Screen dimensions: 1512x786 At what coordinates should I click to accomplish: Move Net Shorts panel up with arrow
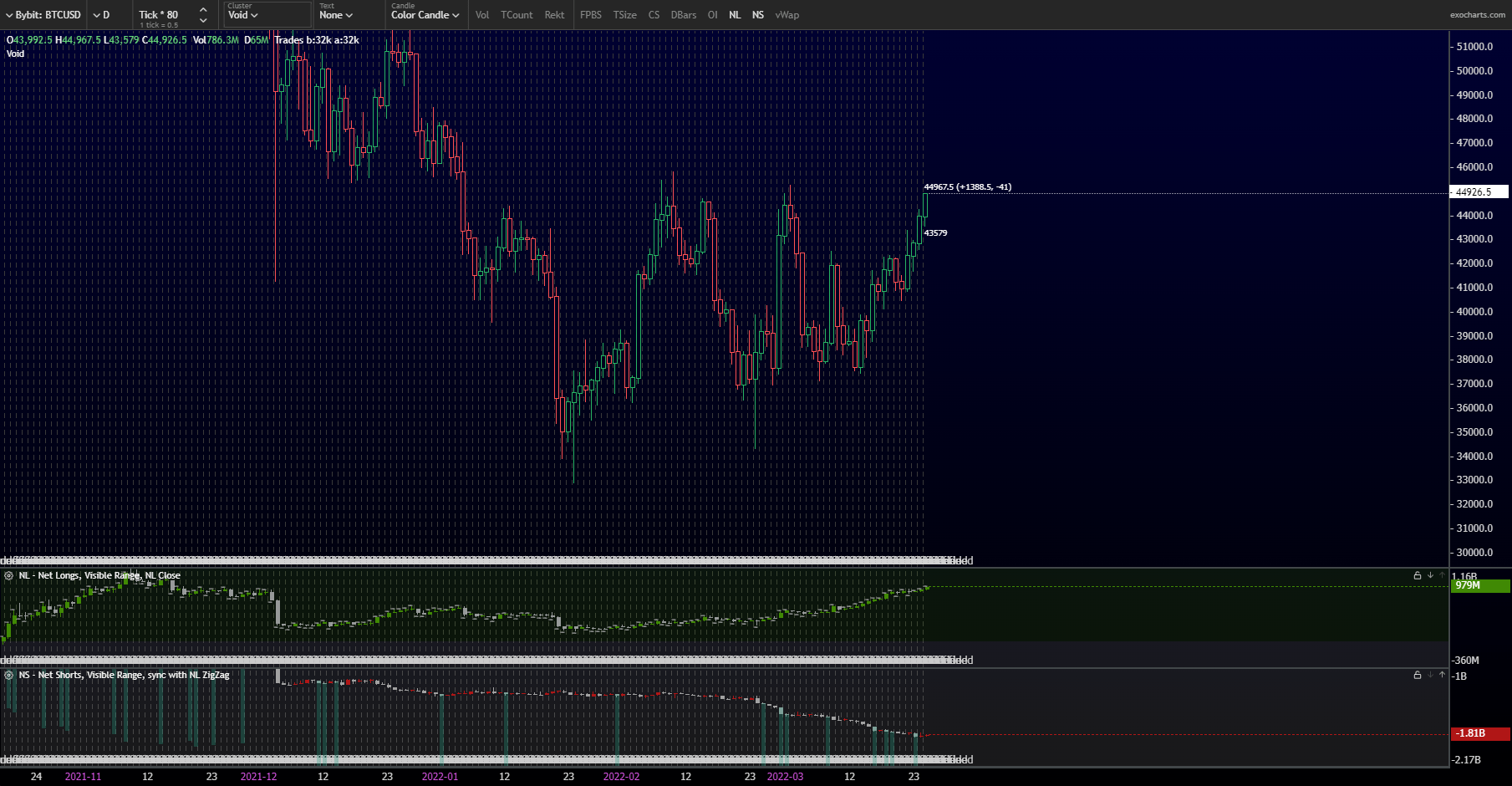1442,675
